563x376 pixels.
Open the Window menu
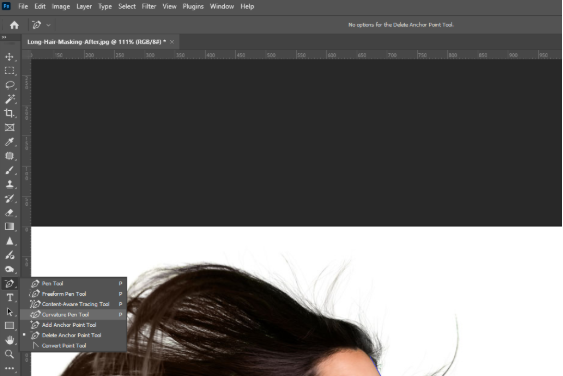[x=222, y=6]
